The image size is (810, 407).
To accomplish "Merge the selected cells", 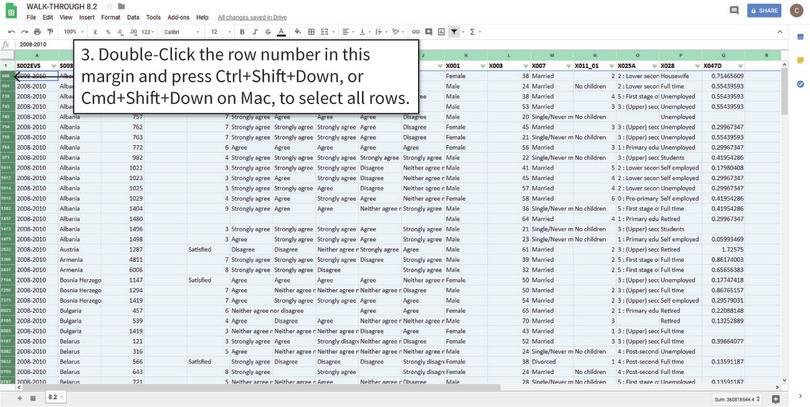I will point(324,32).
